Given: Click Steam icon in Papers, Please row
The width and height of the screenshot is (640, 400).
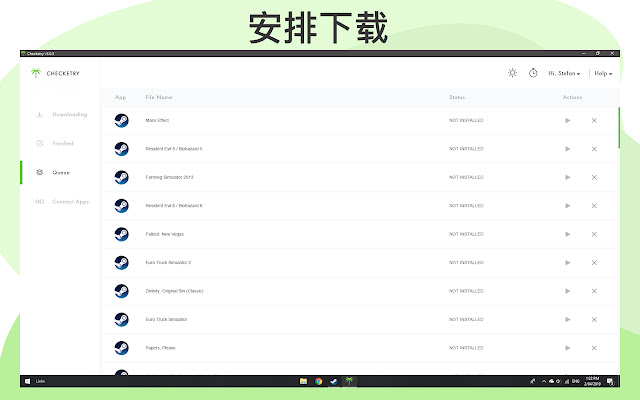Looking at the screenshot, I should click(122, 348).
